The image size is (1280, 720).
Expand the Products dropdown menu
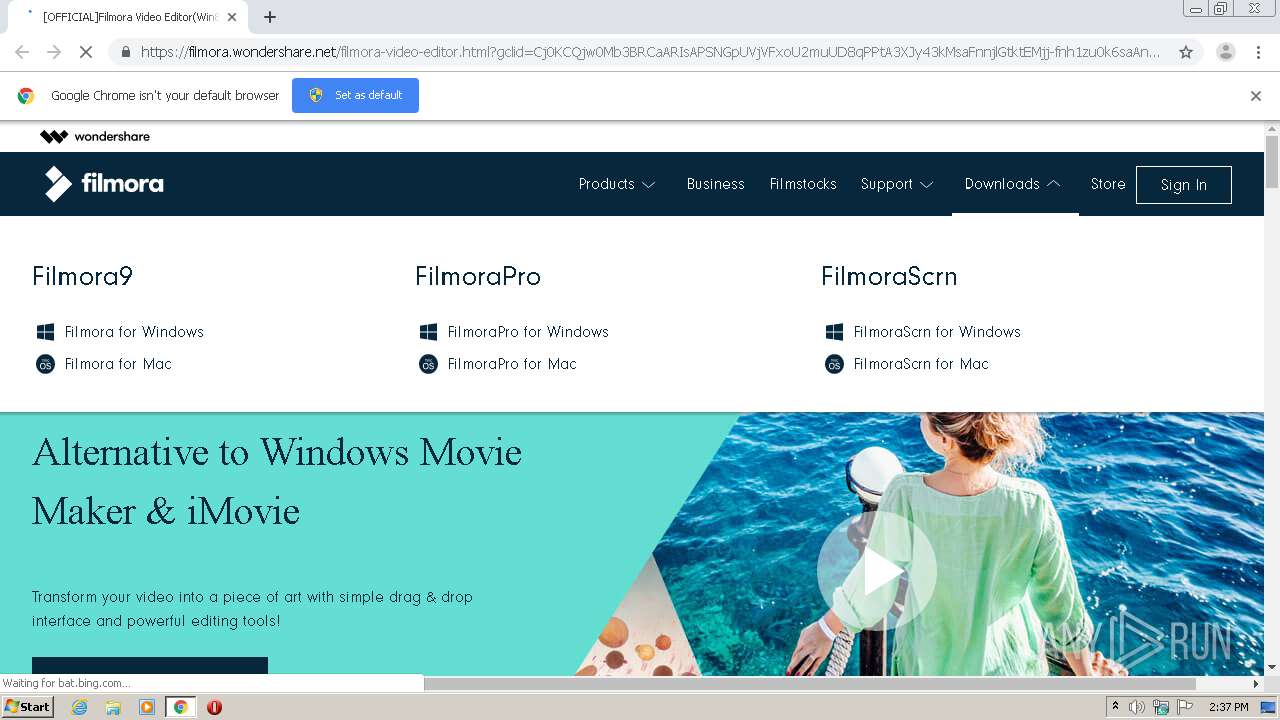point(617,184)
